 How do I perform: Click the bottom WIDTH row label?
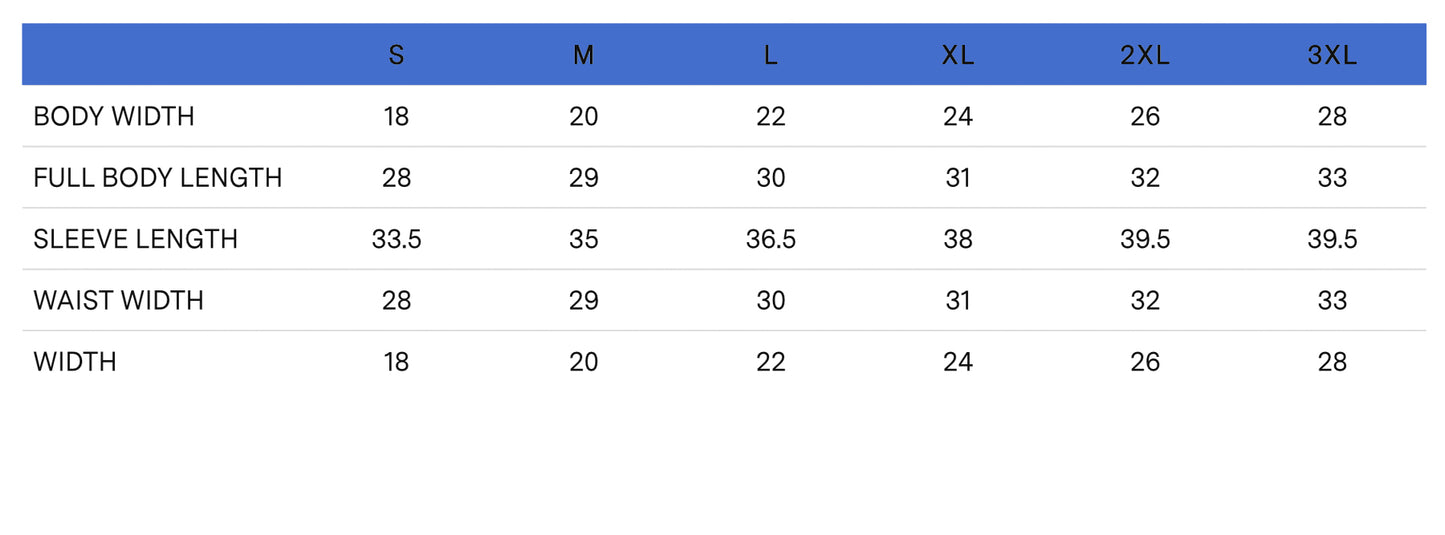tap(75, 362)
